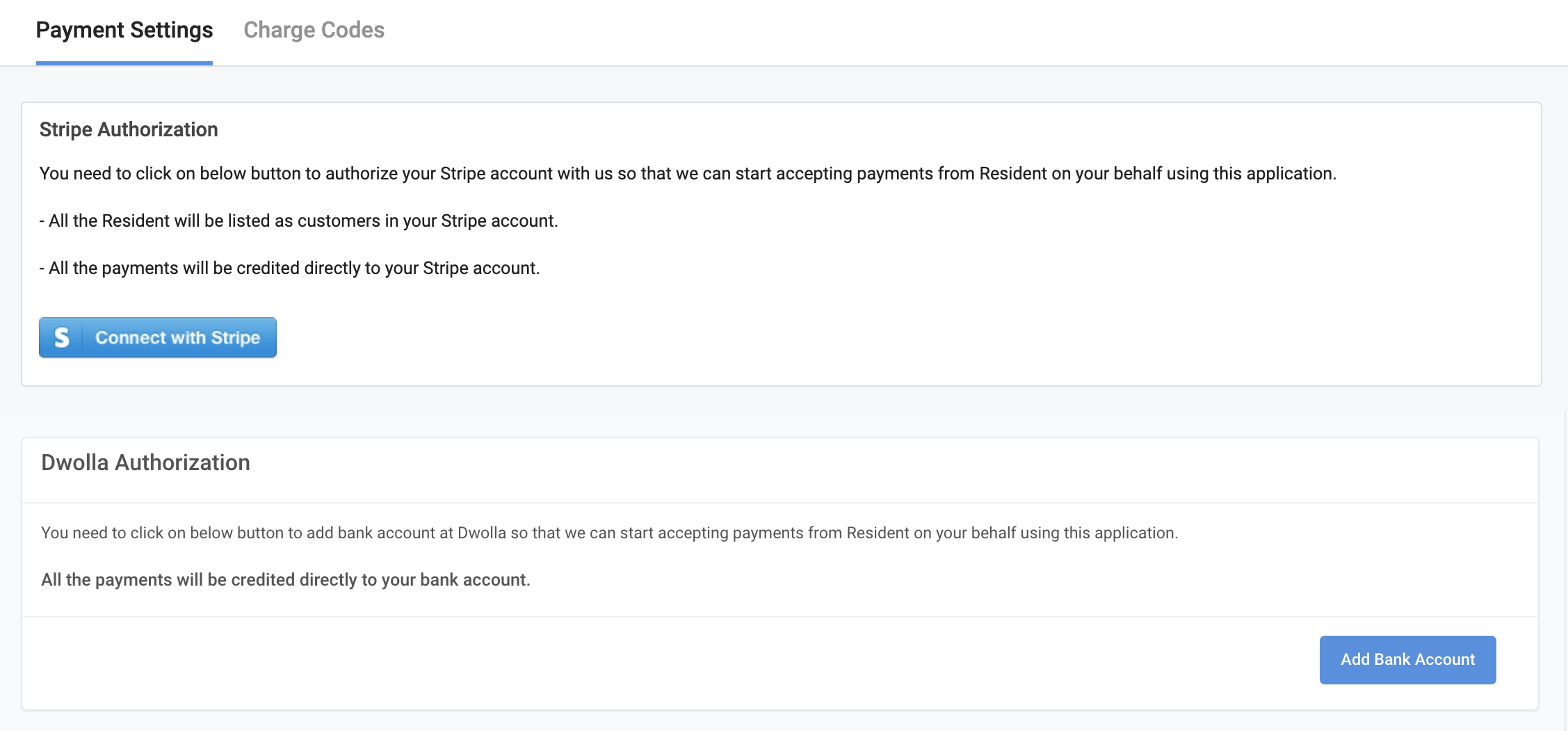Click the Stripe Authorization heading
The image size is (1568, 731).
(129, 129)
